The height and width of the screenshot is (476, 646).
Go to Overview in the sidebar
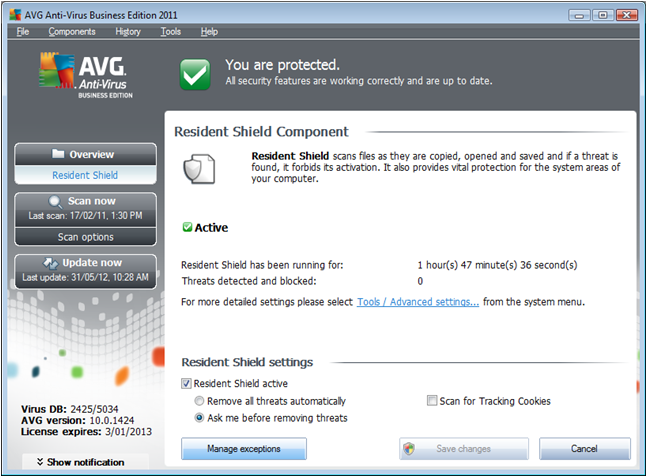pos(85,154)
